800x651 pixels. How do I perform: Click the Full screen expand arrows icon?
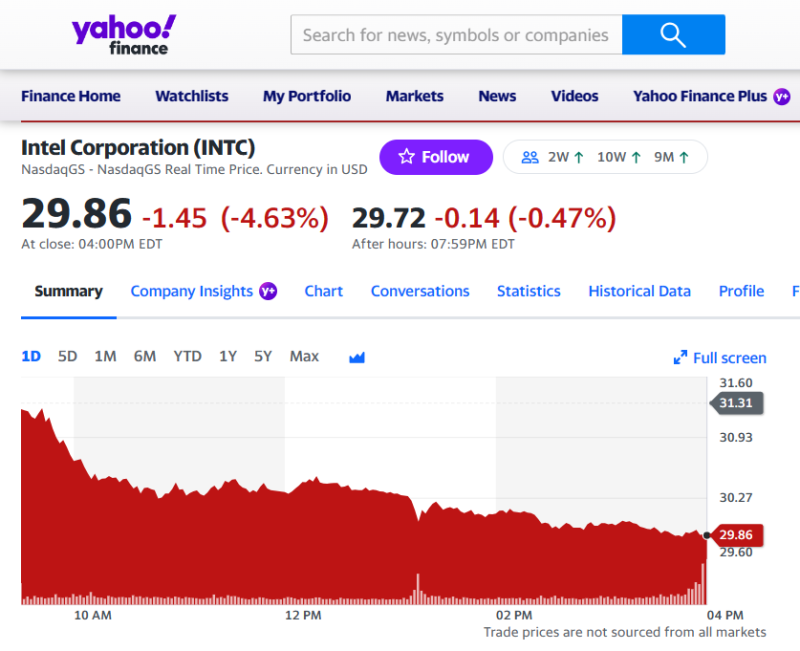click(680, 358)
